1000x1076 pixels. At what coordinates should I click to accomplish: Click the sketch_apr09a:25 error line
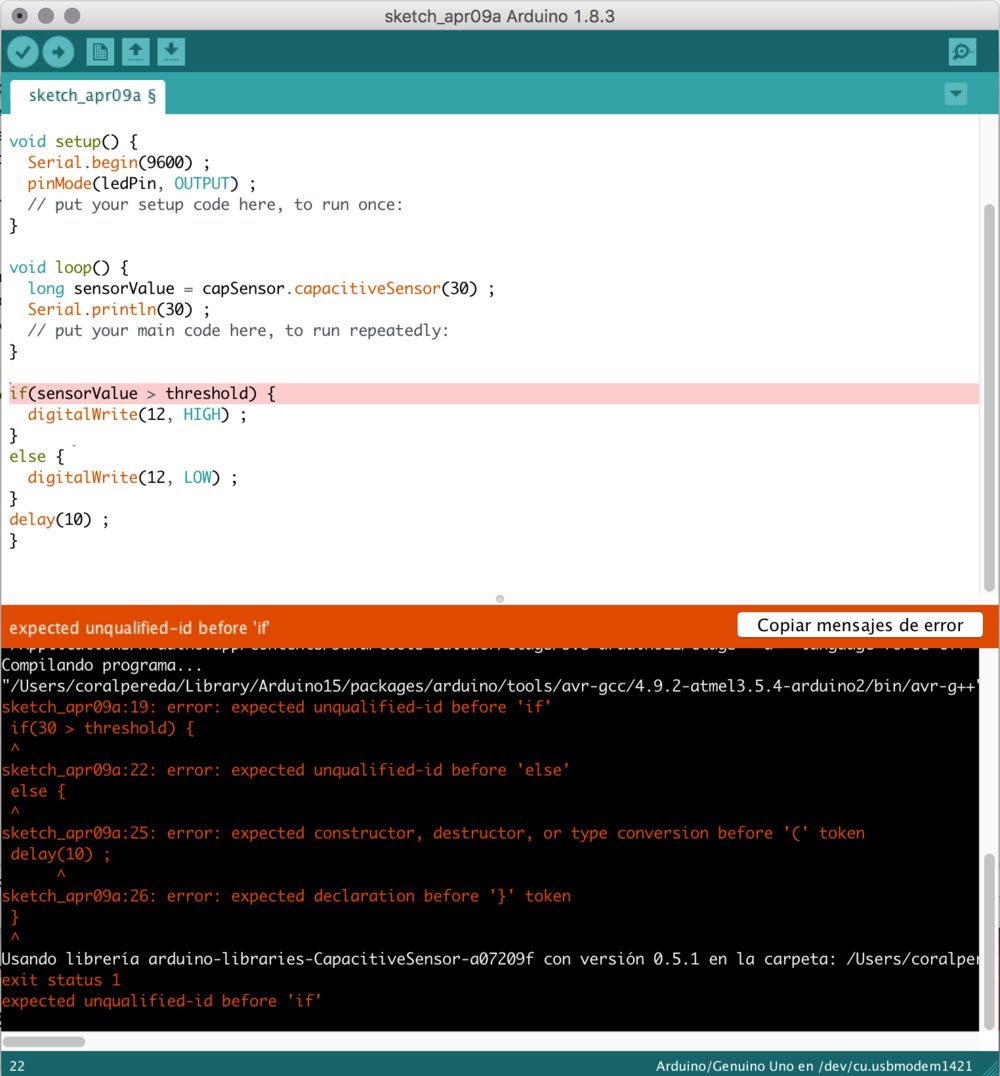(433, 833)
